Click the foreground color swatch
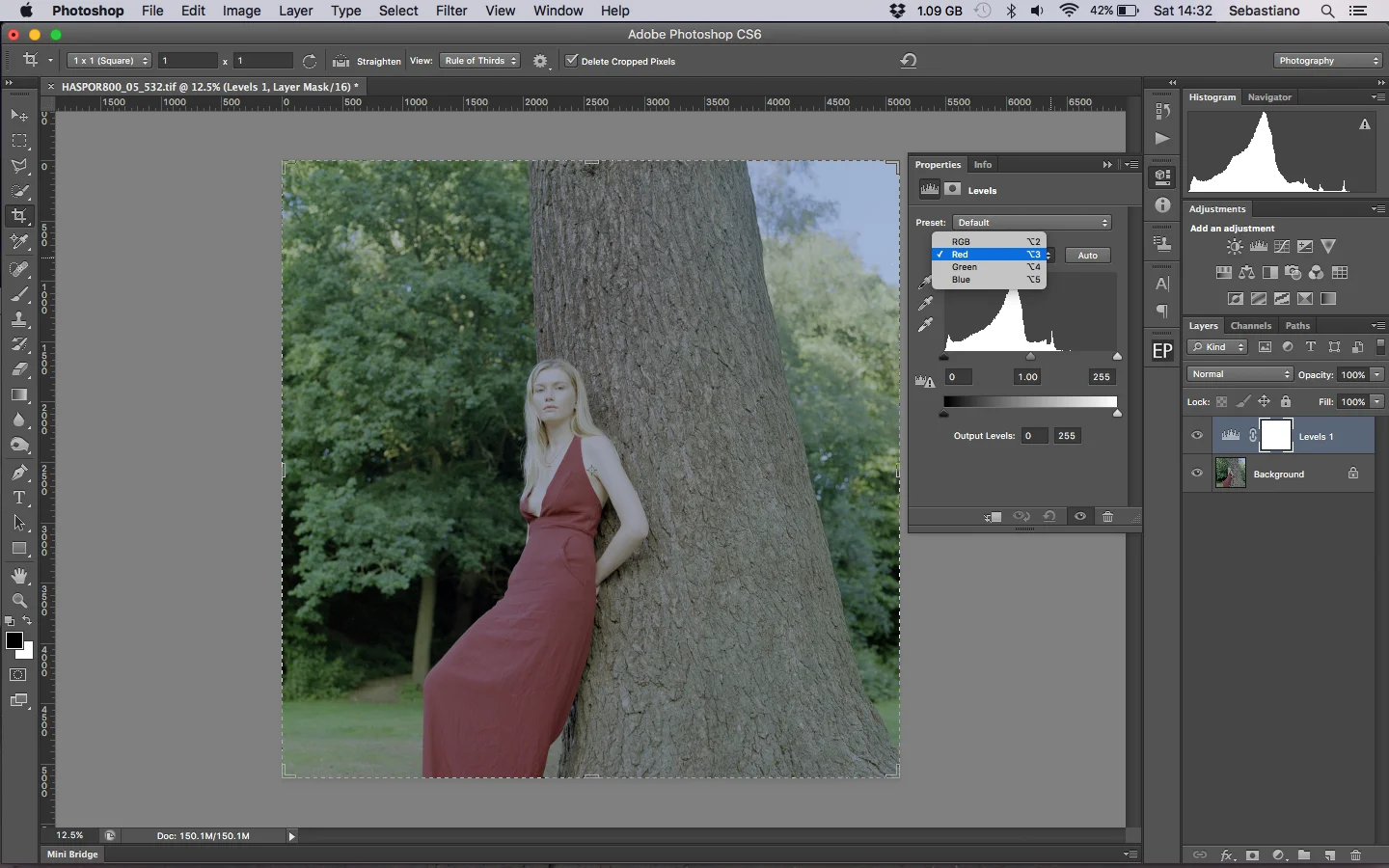 coord(14,641)
